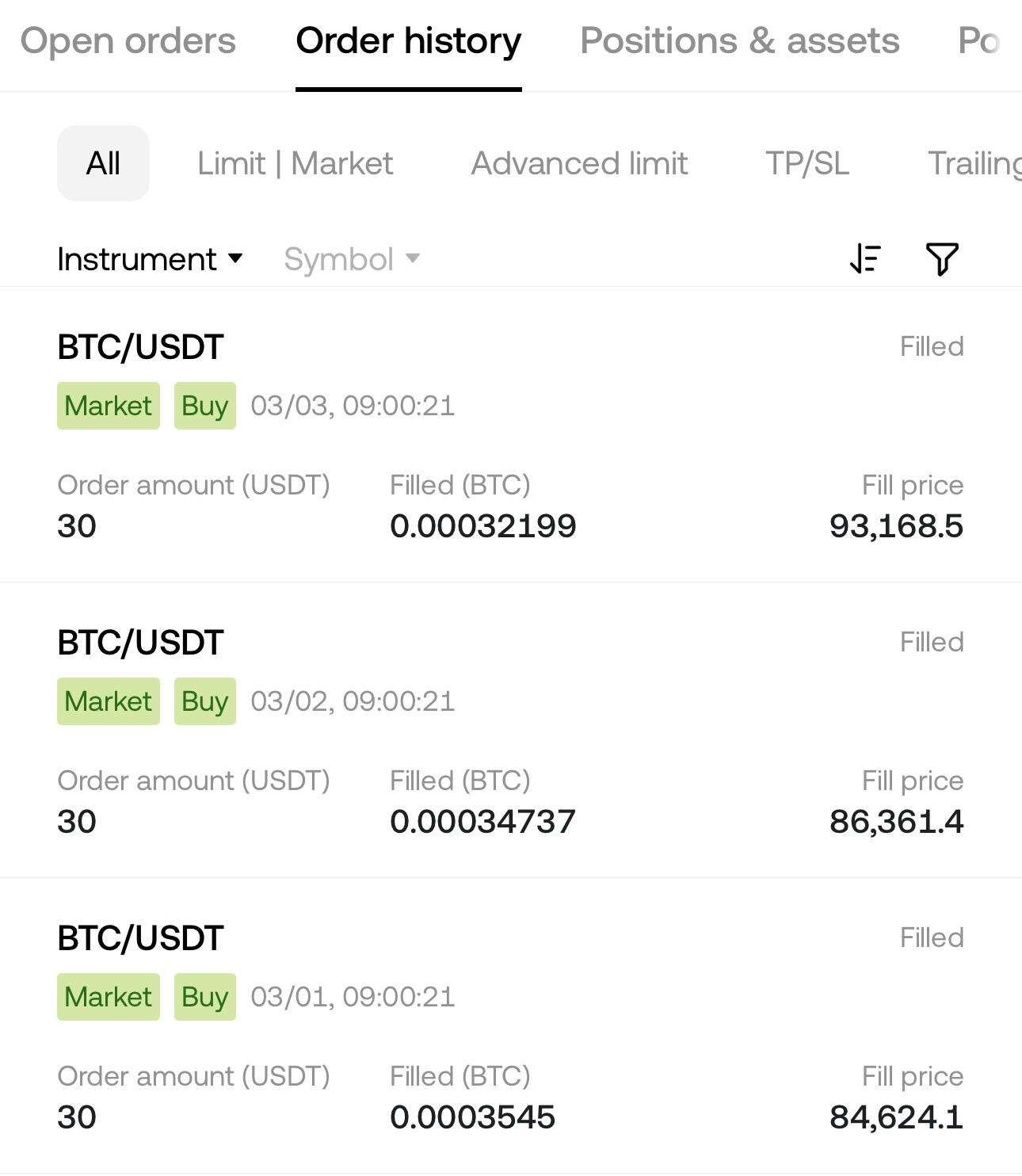Expand the Symbol dropdown

click(352, 259)
